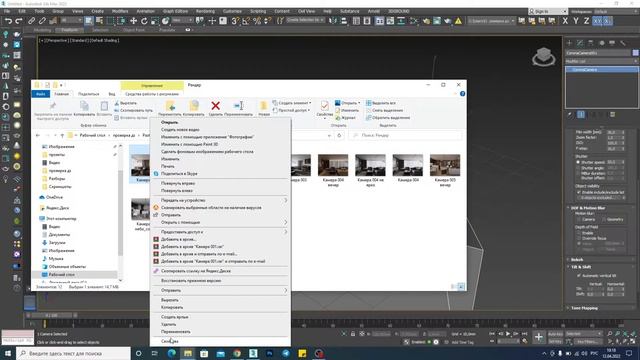Viewport: 640px width, 360px height.
Task: Toggle the Percent Snap icon
Action: [x=257, y=21]
